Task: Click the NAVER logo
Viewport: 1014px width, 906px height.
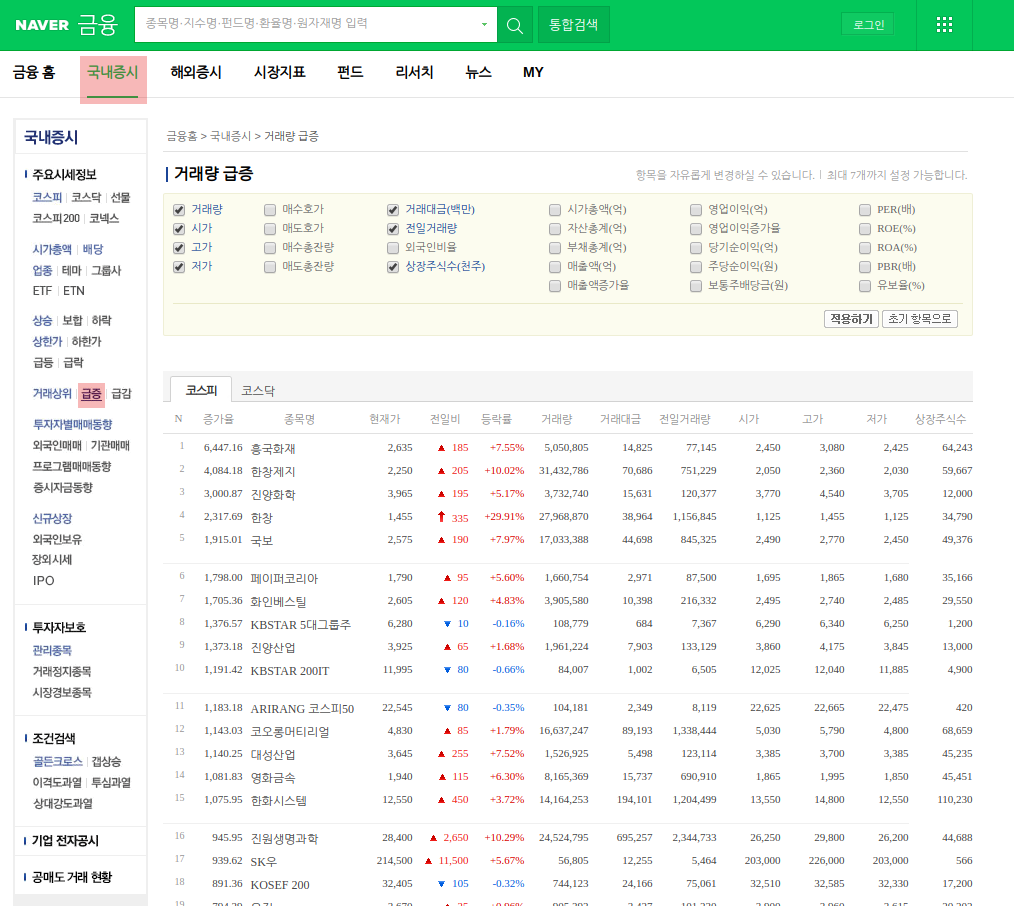Action: [x=42, y=25]
